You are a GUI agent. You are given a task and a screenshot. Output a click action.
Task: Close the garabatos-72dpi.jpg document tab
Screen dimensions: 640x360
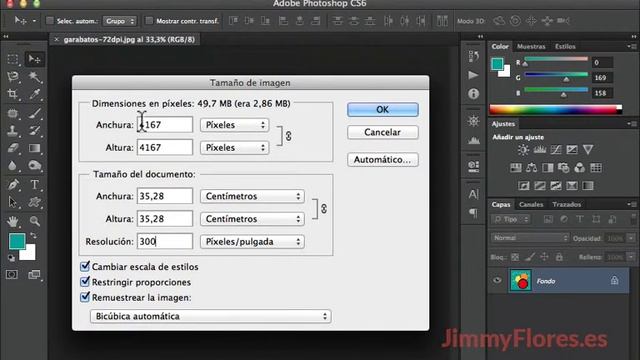tap(56, 40)
